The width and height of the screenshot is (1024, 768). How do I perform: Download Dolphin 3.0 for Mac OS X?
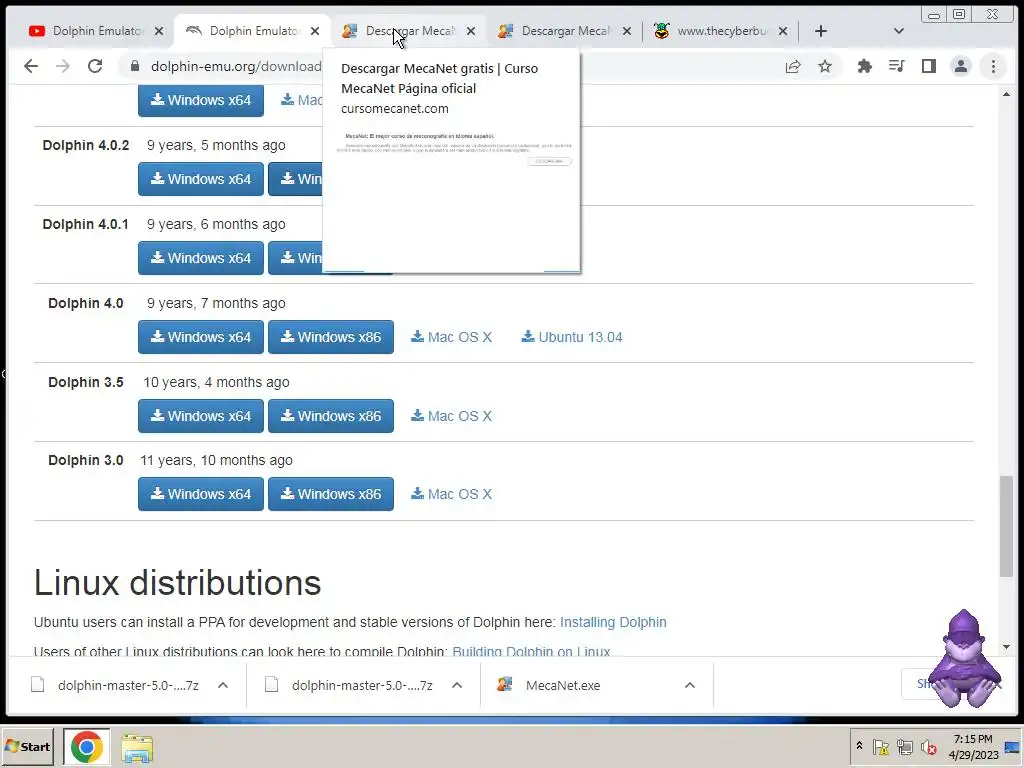[x=451, y=494]
